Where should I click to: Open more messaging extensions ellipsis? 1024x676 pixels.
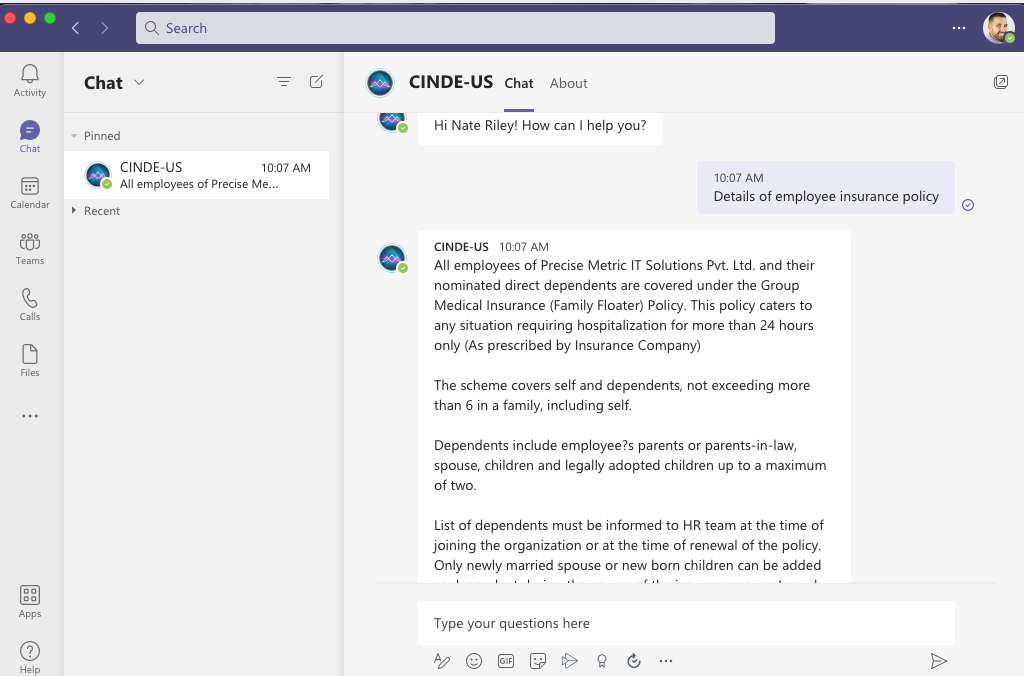665,661
